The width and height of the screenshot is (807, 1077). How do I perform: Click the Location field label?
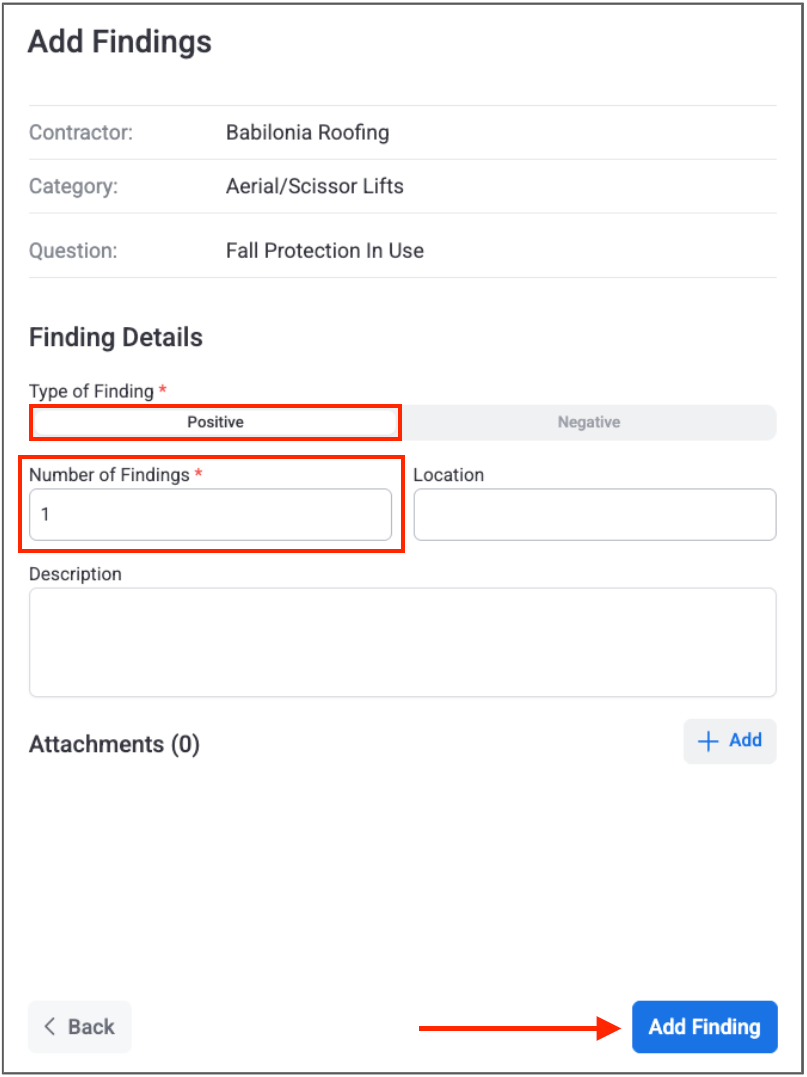448,475
